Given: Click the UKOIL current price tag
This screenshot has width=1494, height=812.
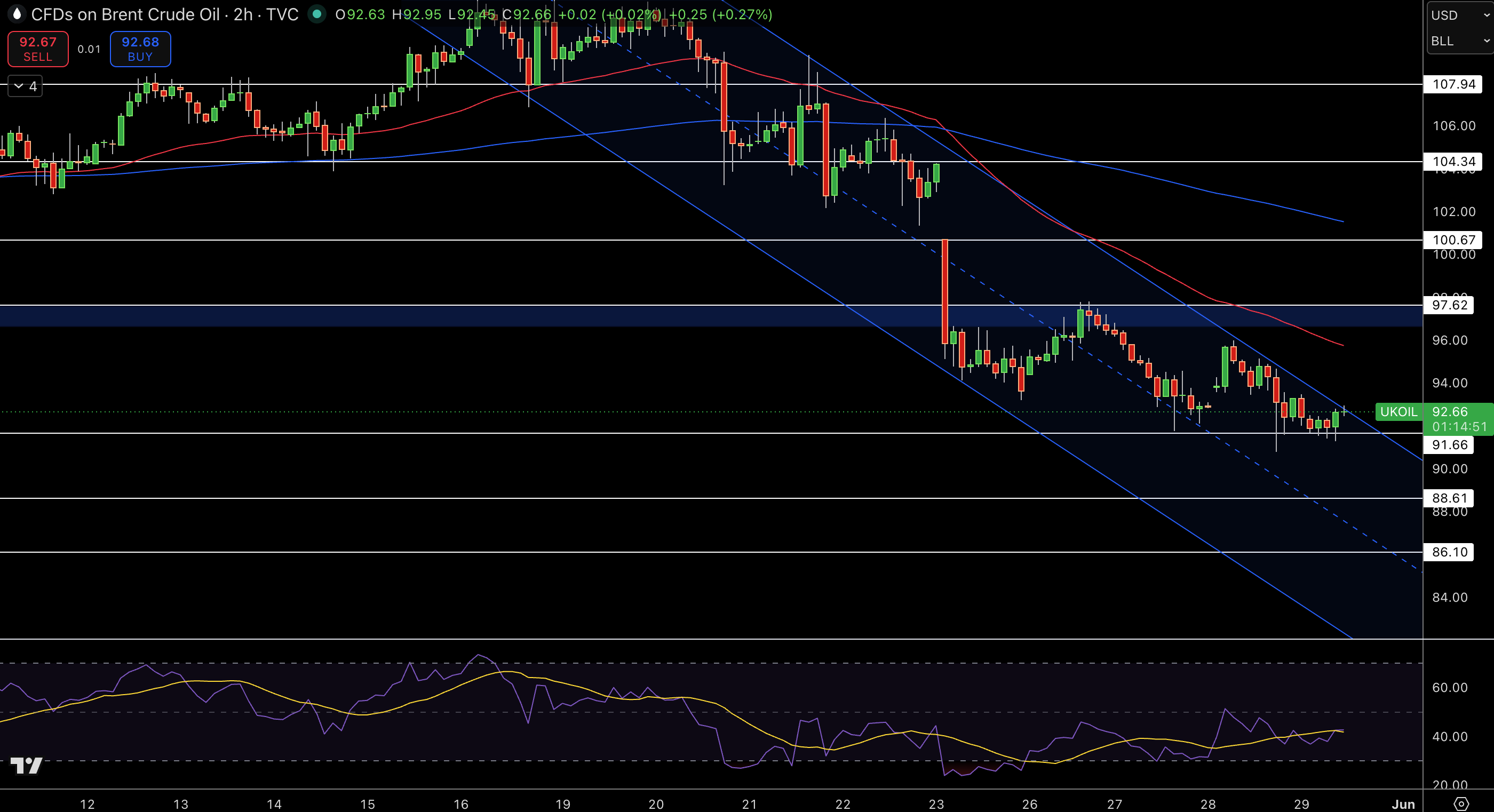Looking at the screenshot, I should point(1399,412).
